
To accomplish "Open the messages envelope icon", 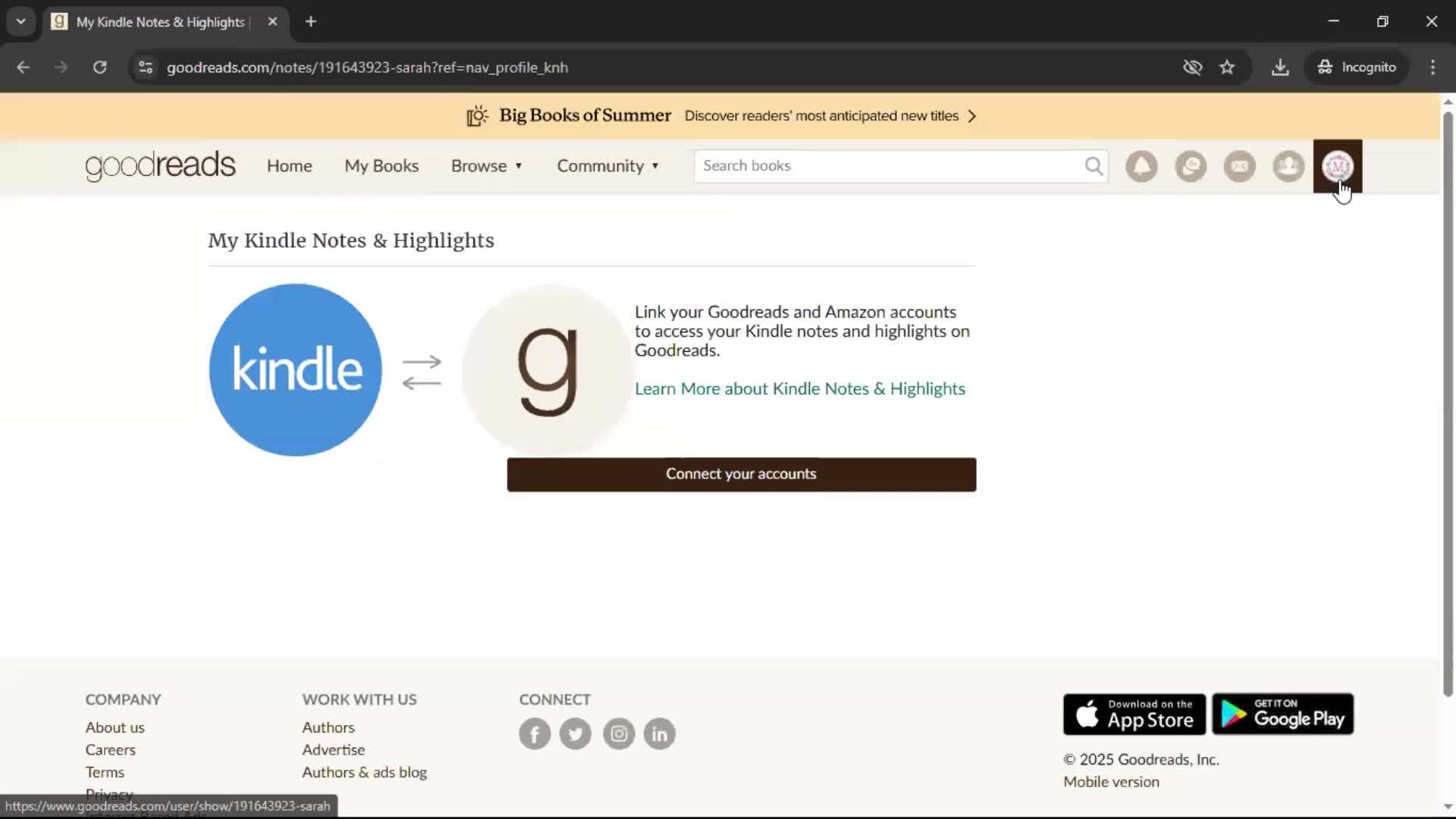I will (1240, 166).
